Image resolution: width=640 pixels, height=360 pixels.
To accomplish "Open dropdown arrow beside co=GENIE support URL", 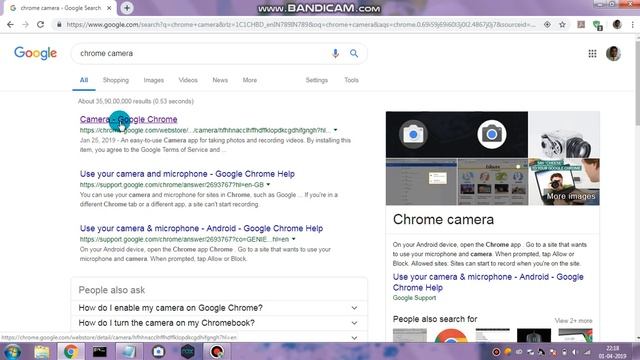I will click(x=293, y=239).
